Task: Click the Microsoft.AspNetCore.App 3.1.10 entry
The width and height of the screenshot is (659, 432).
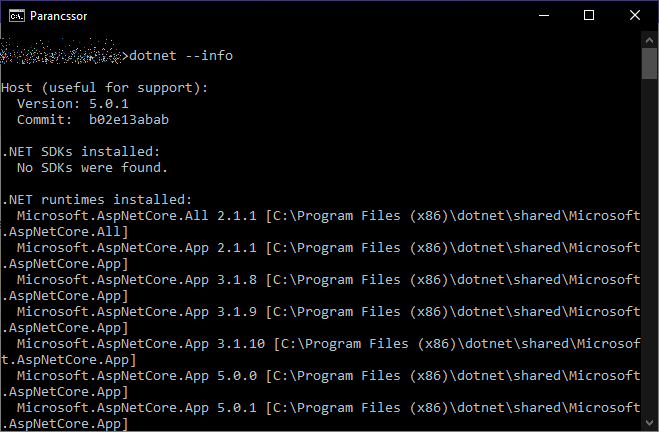Action: tap(140, 344)
